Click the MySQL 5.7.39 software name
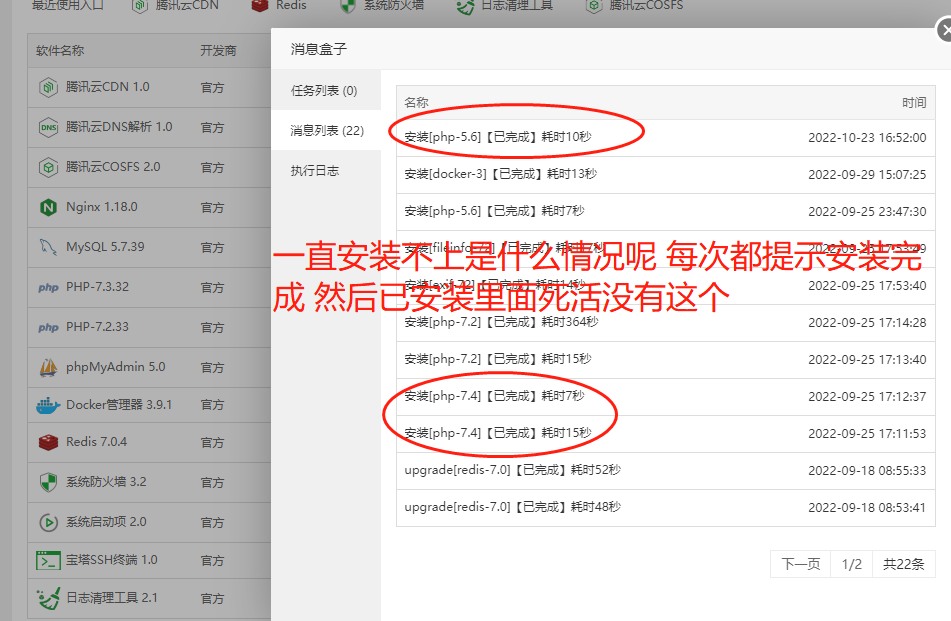The image size is (951, 621). click(x=105, y=247)
